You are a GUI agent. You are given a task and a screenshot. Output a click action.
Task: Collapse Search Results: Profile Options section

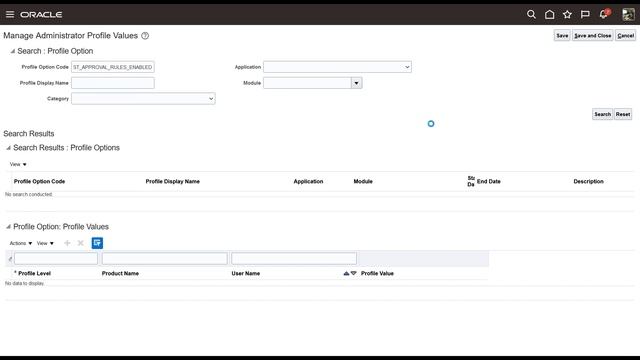point(9,148)
